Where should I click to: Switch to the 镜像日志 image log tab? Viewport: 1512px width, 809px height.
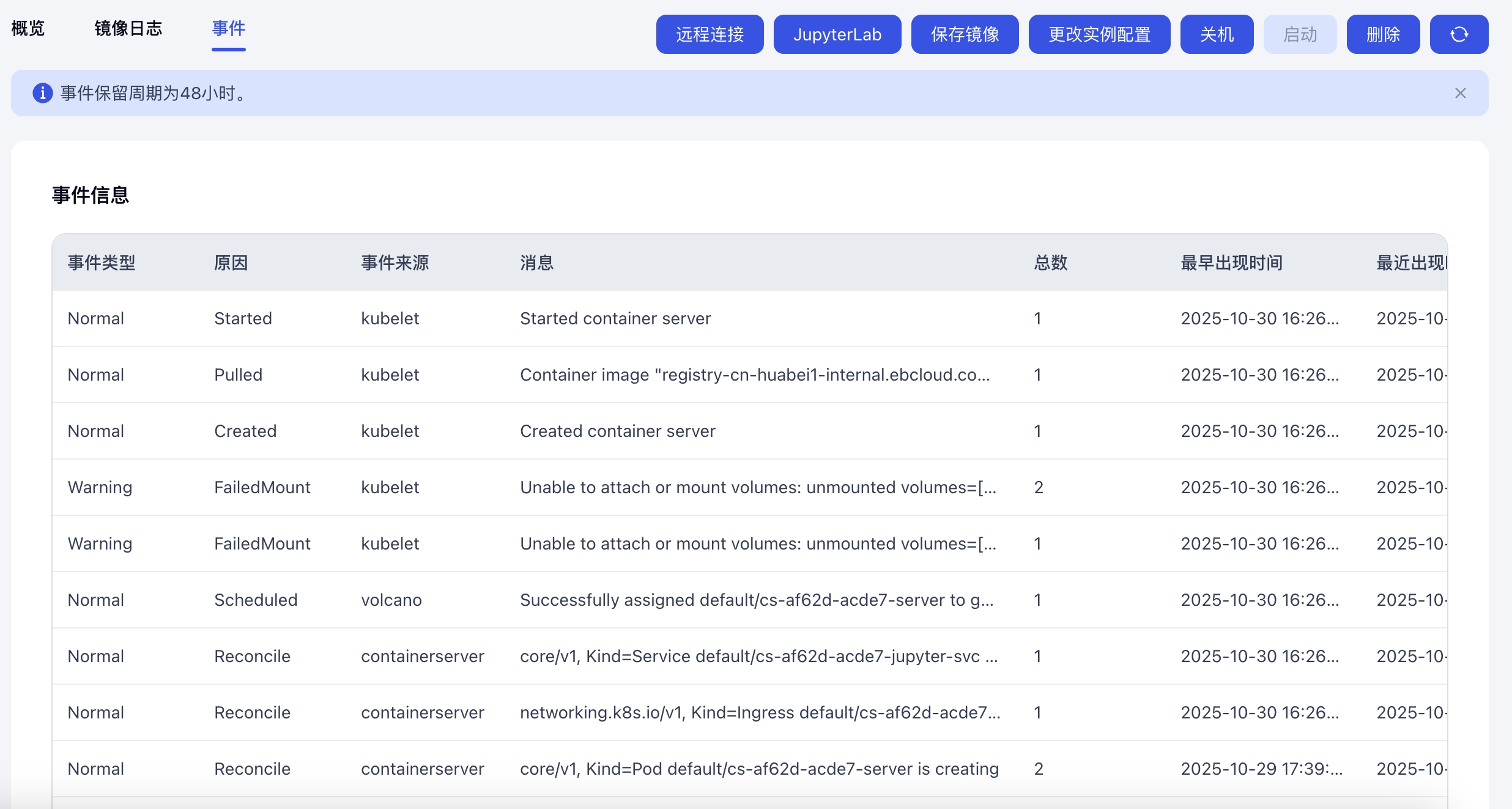tap(128, 28)
